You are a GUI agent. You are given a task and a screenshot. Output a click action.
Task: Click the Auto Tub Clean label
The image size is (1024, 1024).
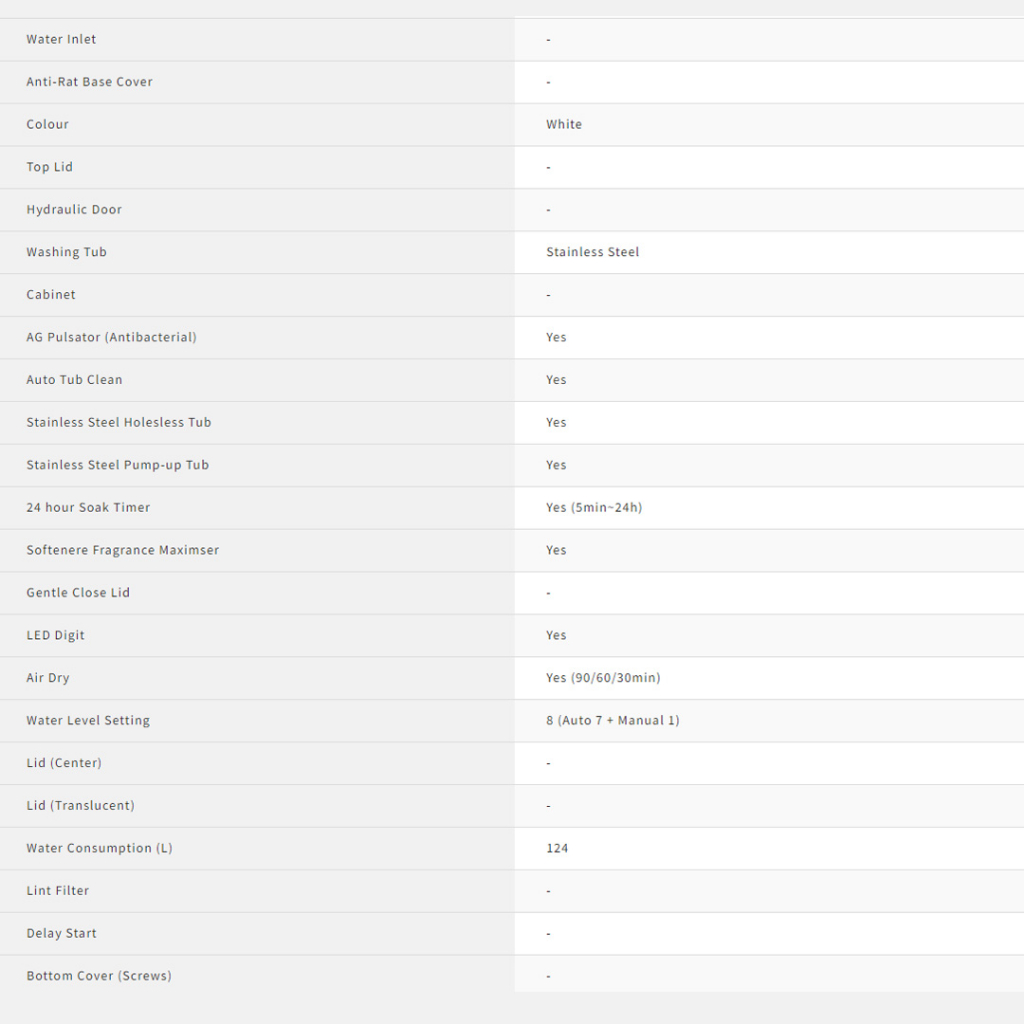click(74, 380)
